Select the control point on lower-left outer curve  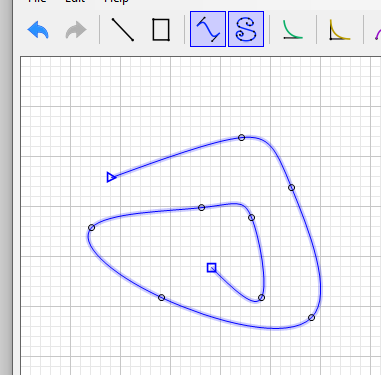coord(161,297)
